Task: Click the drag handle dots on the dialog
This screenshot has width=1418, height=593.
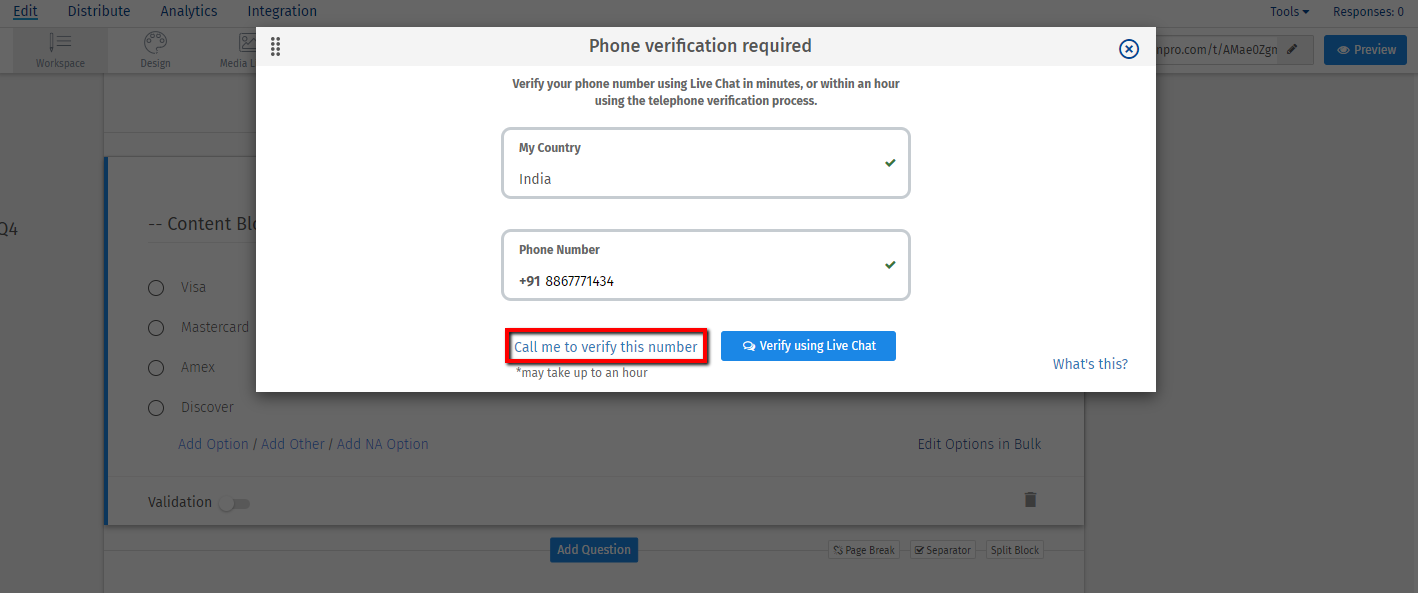Action: coord(275,46)
